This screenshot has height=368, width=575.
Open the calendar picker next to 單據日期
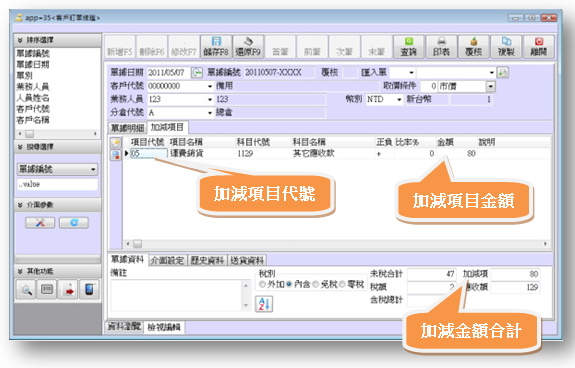click(x=197, y=73)
